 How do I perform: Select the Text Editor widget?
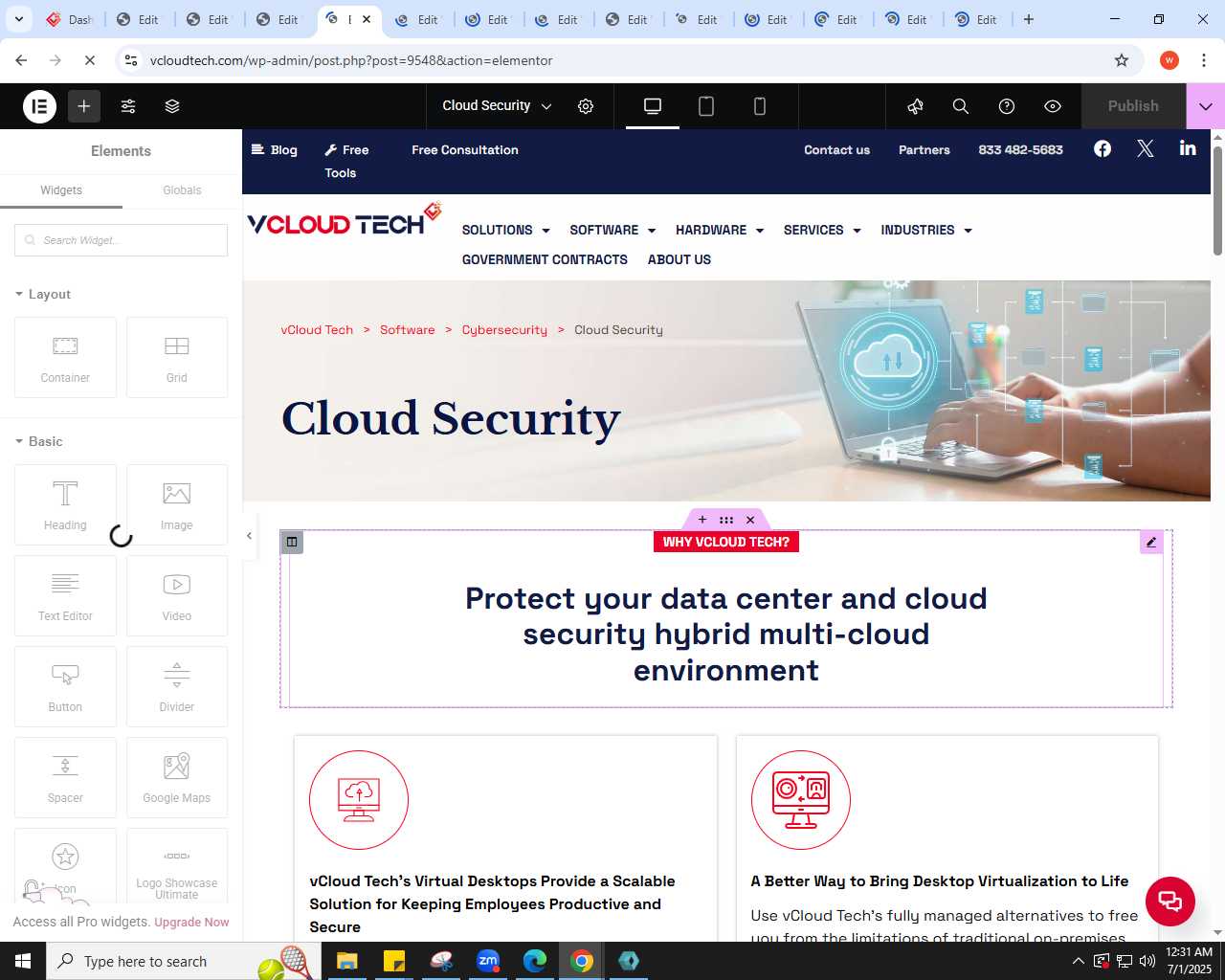[65, 595]
